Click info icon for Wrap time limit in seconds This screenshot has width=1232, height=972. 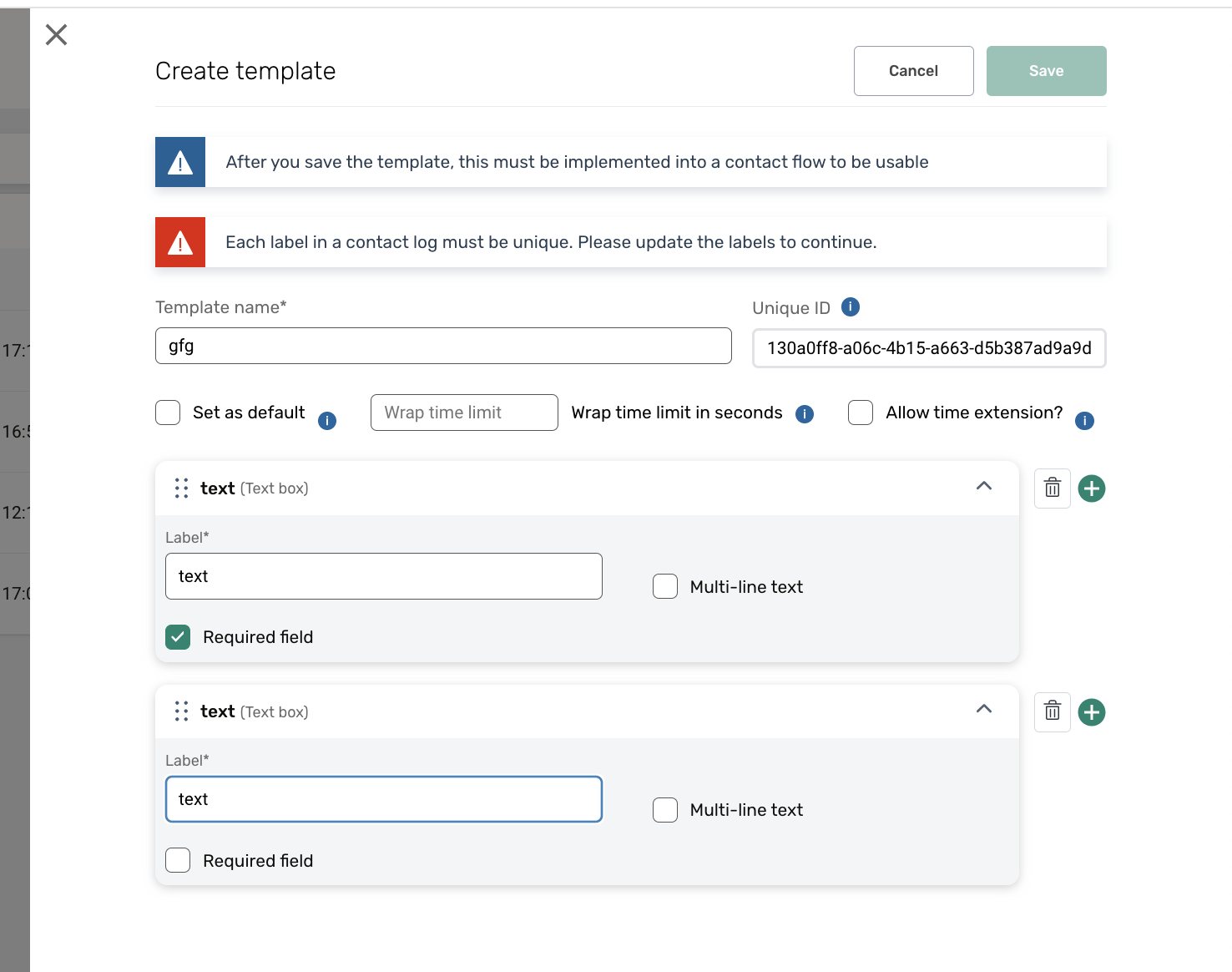[x=805, y=414]
